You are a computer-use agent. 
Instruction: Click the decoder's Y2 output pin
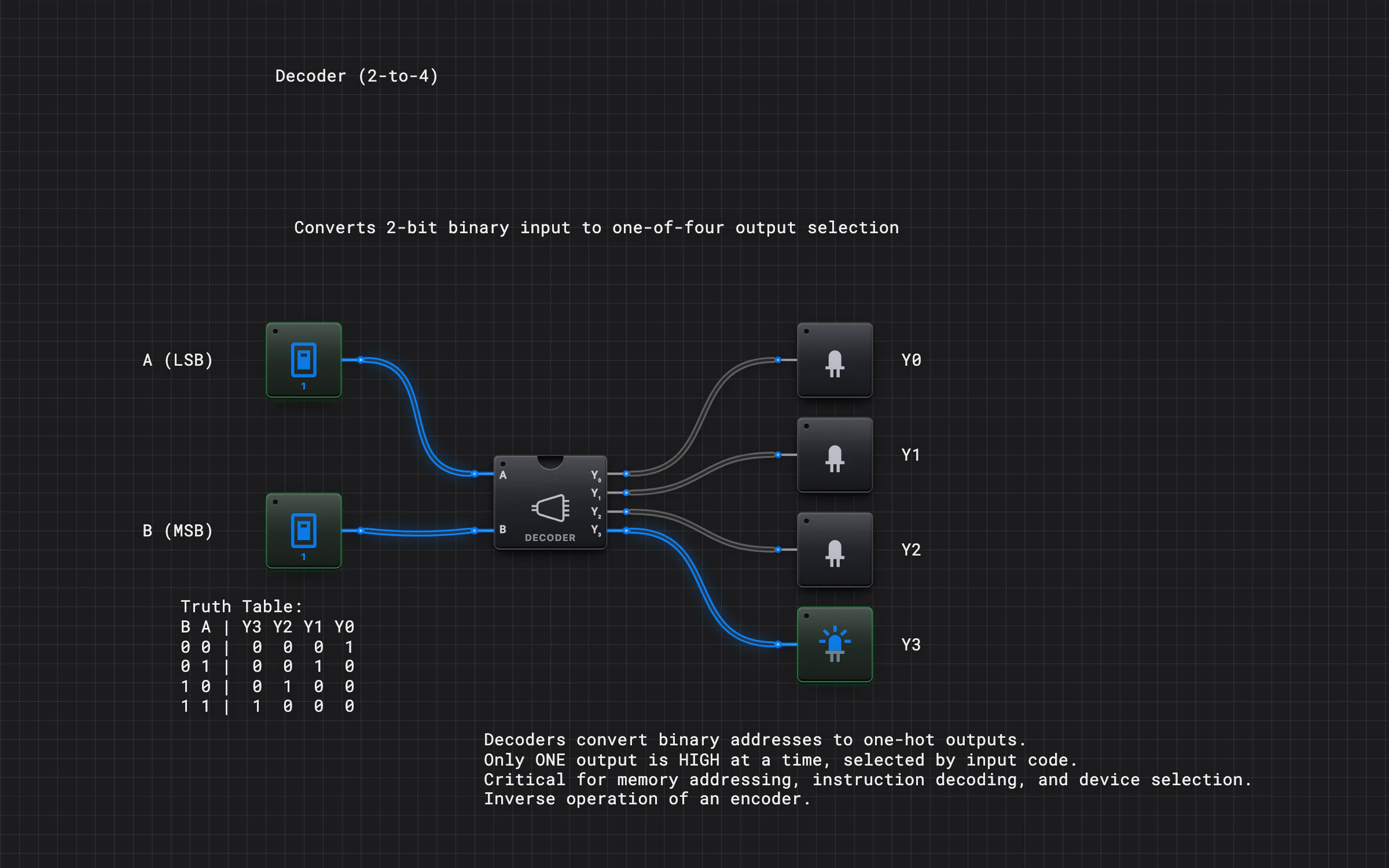[x=626, y=512]
